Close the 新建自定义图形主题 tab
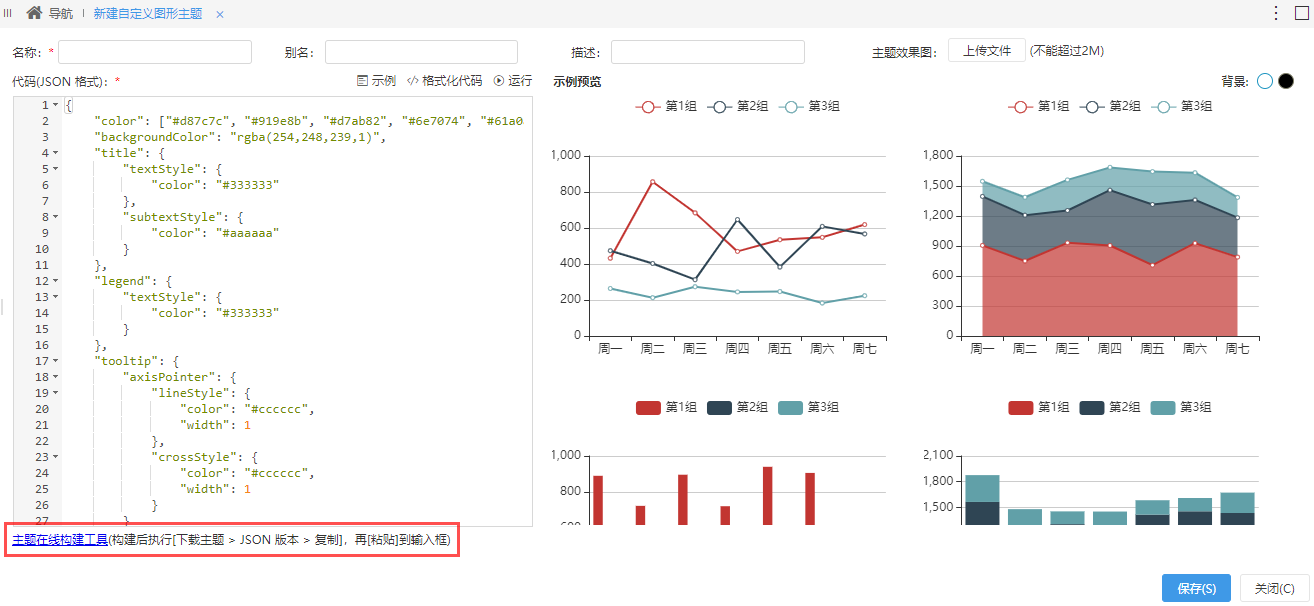This screenshot has width=1314, height=606. [x=220, y=14]
